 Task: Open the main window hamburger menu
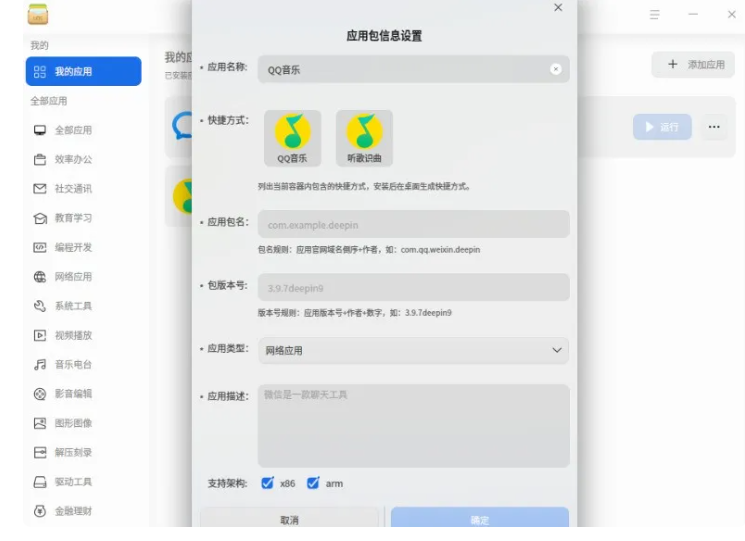point(655,14)
